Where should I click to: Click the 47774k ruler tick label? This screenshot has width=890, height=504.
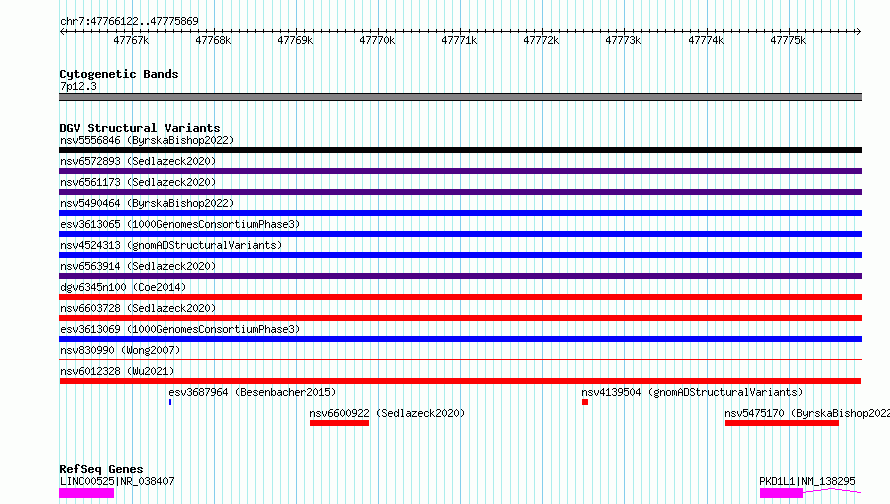[706, 40]
